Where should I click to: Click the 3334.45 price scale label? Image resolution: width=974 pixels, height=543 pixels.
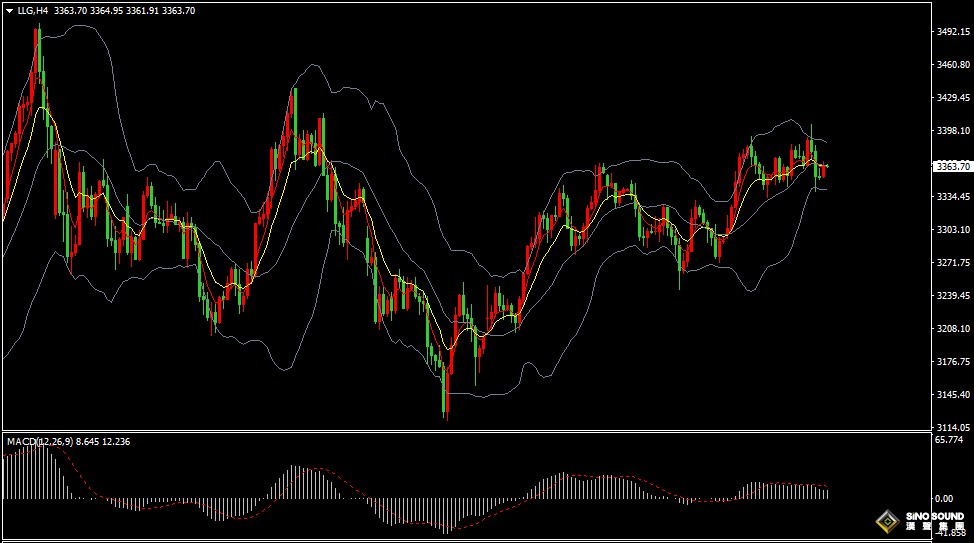coord(952,197)
